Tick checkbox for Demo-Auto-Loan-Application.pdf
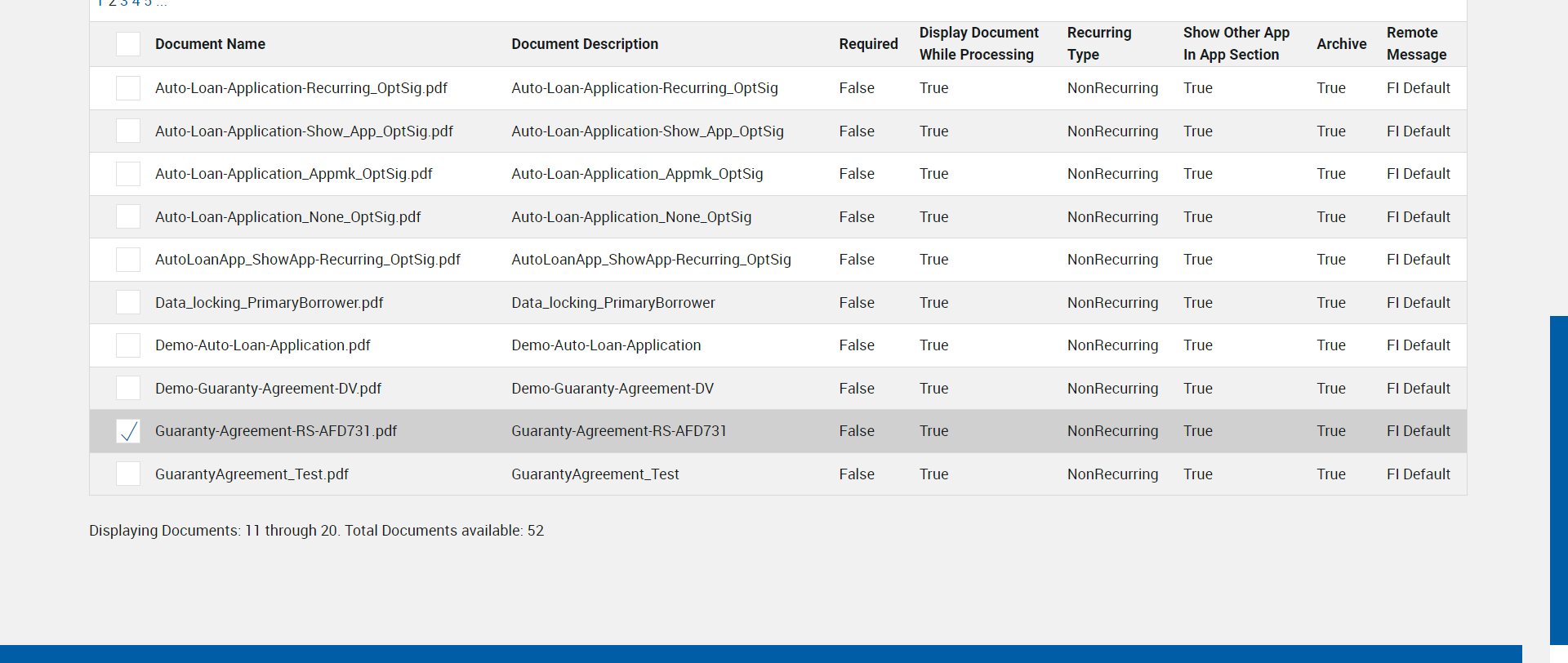The image size is (1568, 663). pos(128,345)
